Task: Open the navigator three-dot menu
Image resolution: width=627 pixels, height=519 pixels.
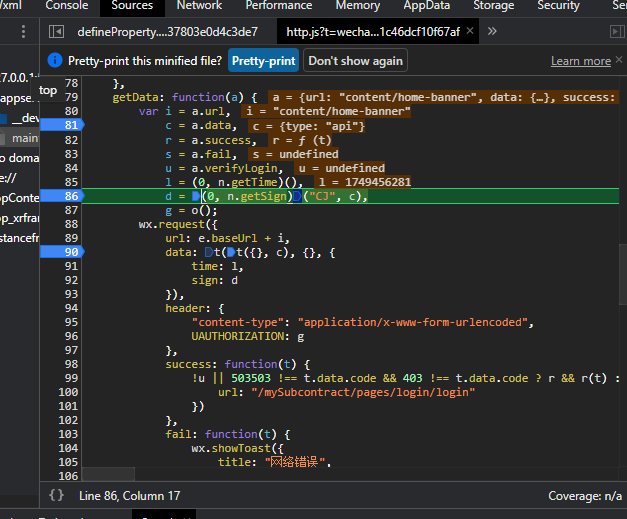Action: click(23, 32)
